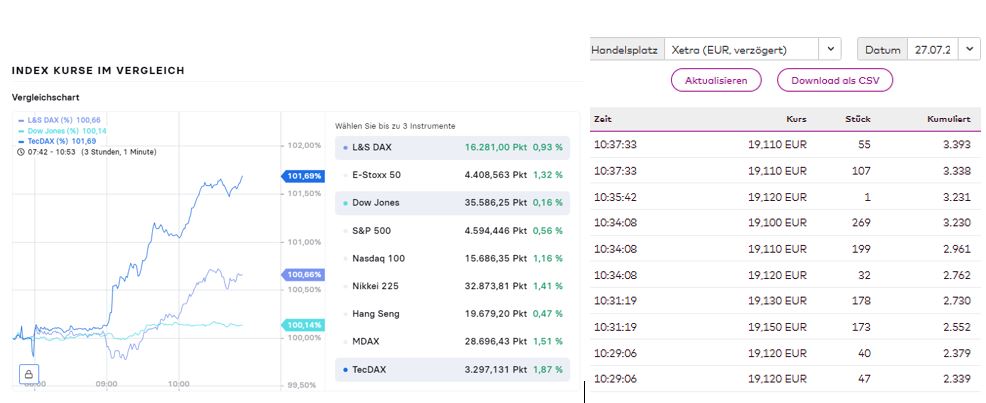The height and width of the screenshot is (403, 986).
Task: Select the MDAX row in the instrument list
Action: tap(452, 341)
